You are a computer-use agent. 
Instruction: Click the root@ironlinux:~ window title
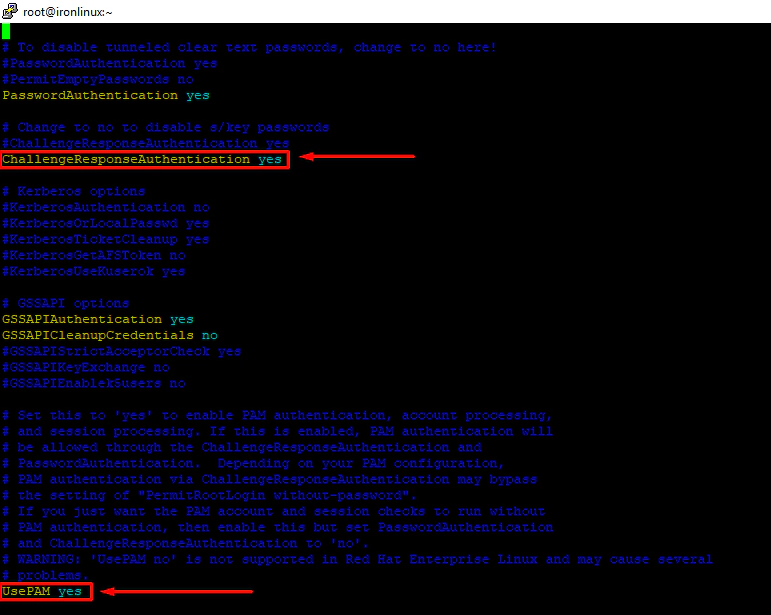tap(67, 12)
